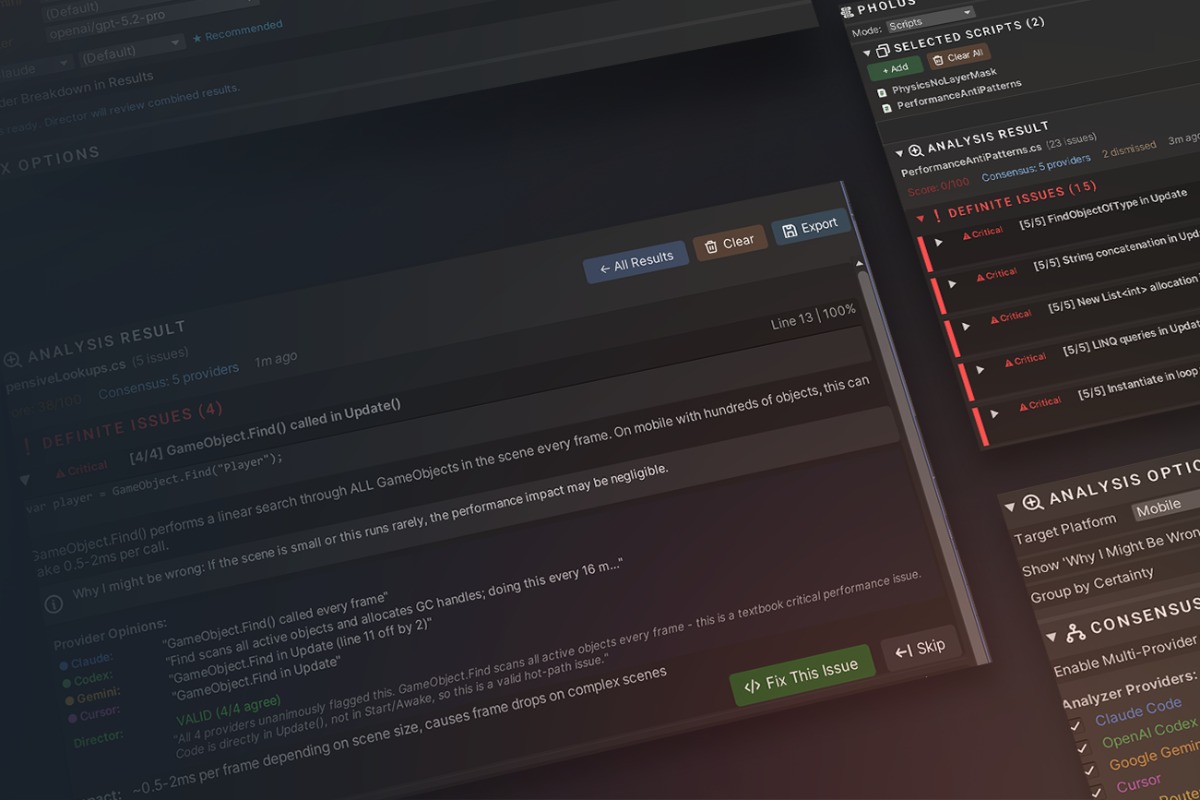The height and width of the screenshot is (800, 1200).
Task: Click Critical icon on GameObject.Find() issue
Action: pyautogui.click(x=62, y=471)
